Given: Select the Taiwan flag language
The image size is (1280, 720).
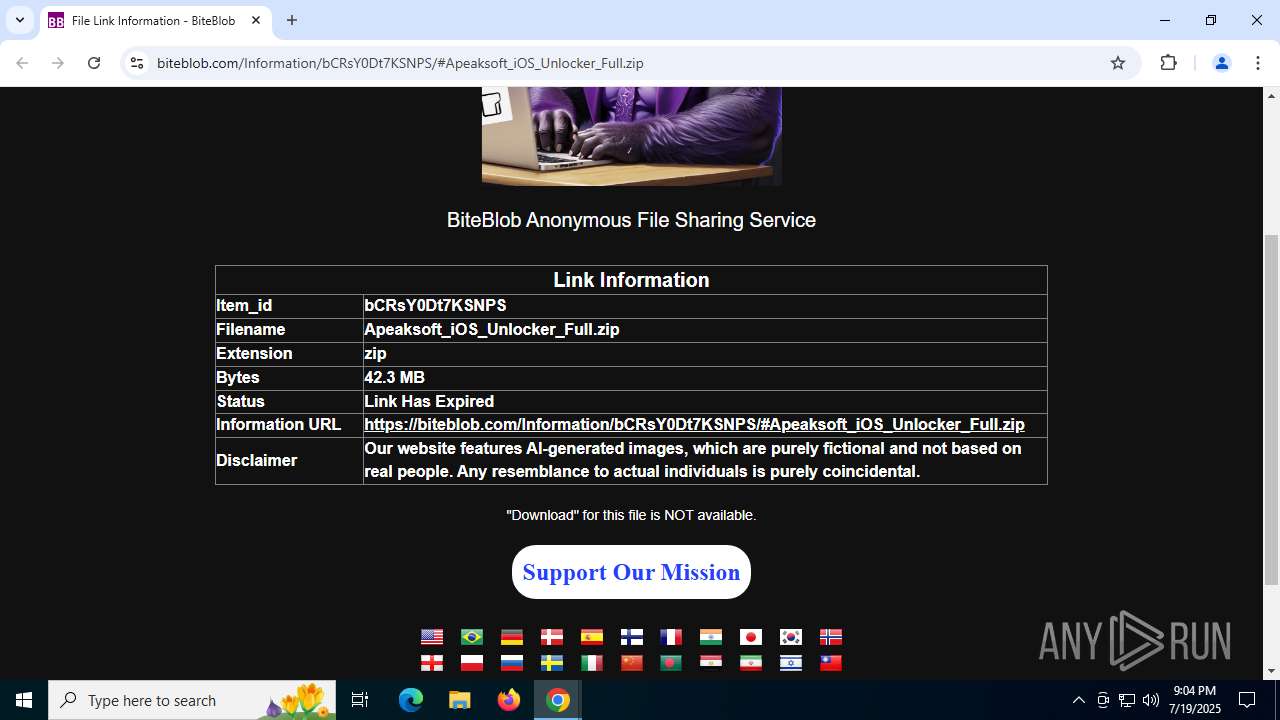Looking at the screenshot, I should (x=831, y=663).
